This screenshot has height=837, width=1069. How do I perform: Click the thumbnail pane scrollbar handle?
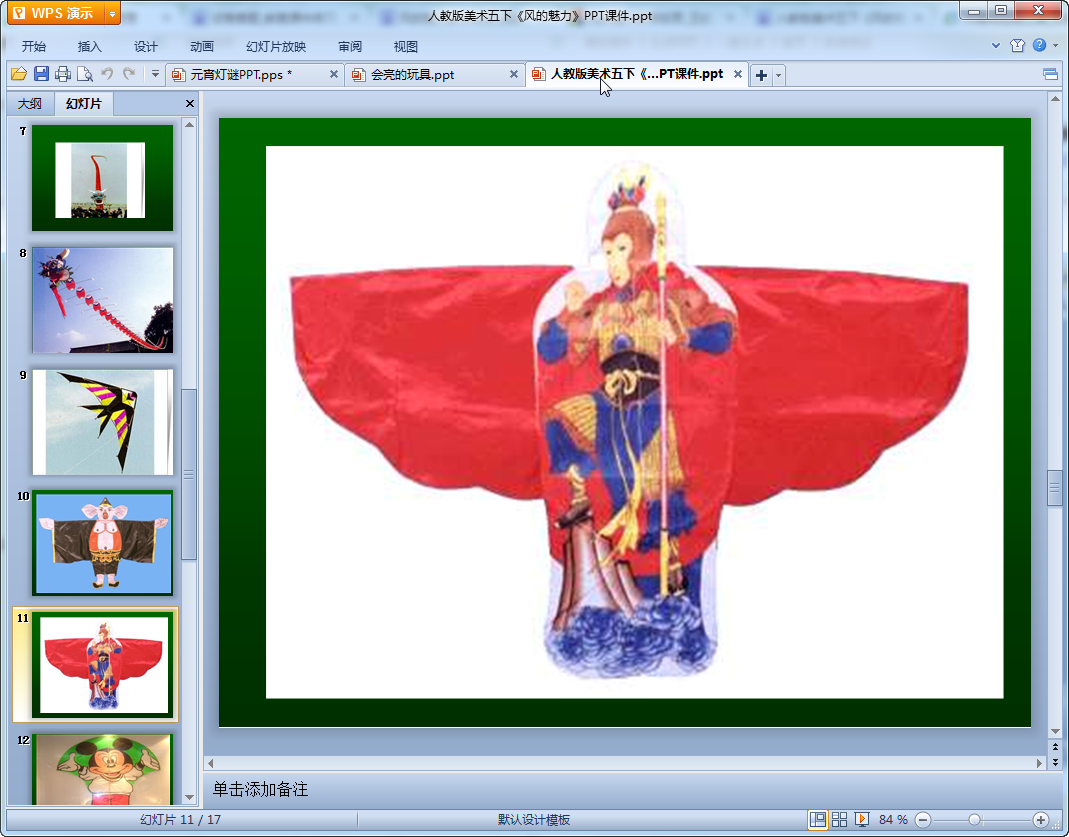coord(189,474)
